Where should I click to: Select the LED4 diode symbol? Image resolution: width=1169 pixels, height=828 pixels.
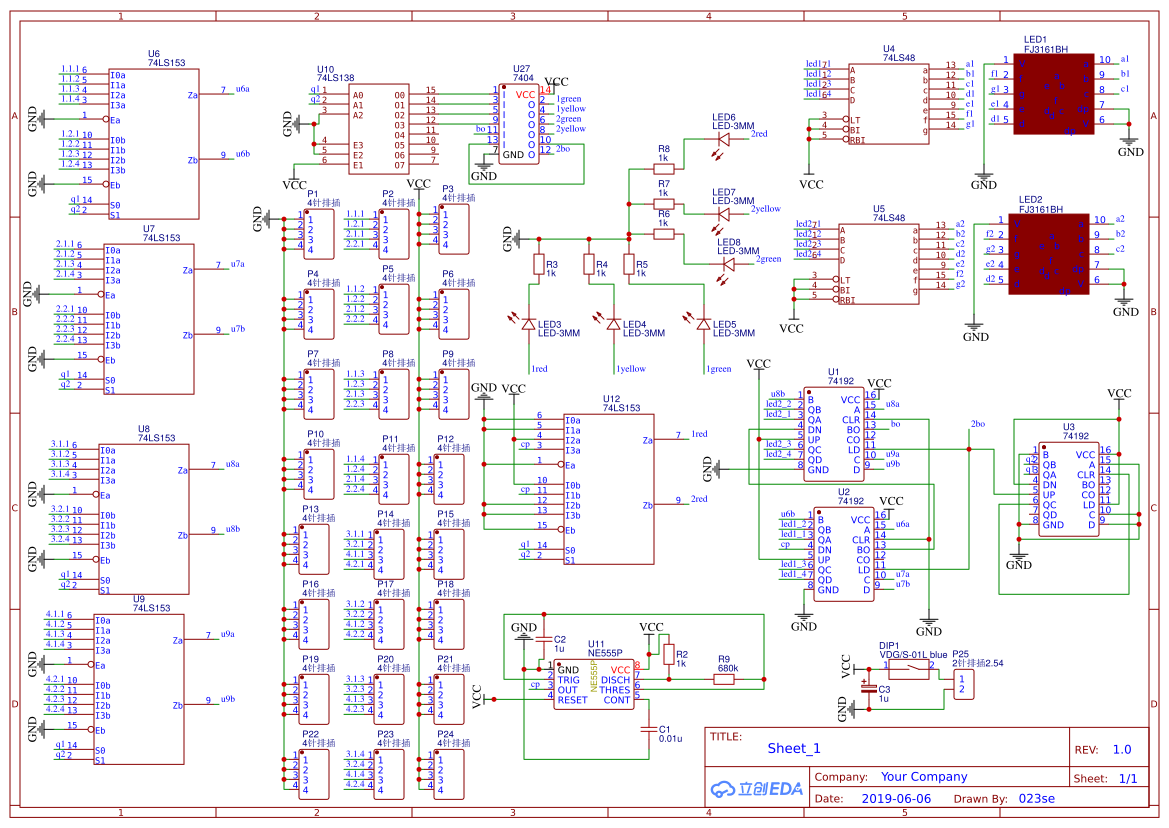pos(614,324)
